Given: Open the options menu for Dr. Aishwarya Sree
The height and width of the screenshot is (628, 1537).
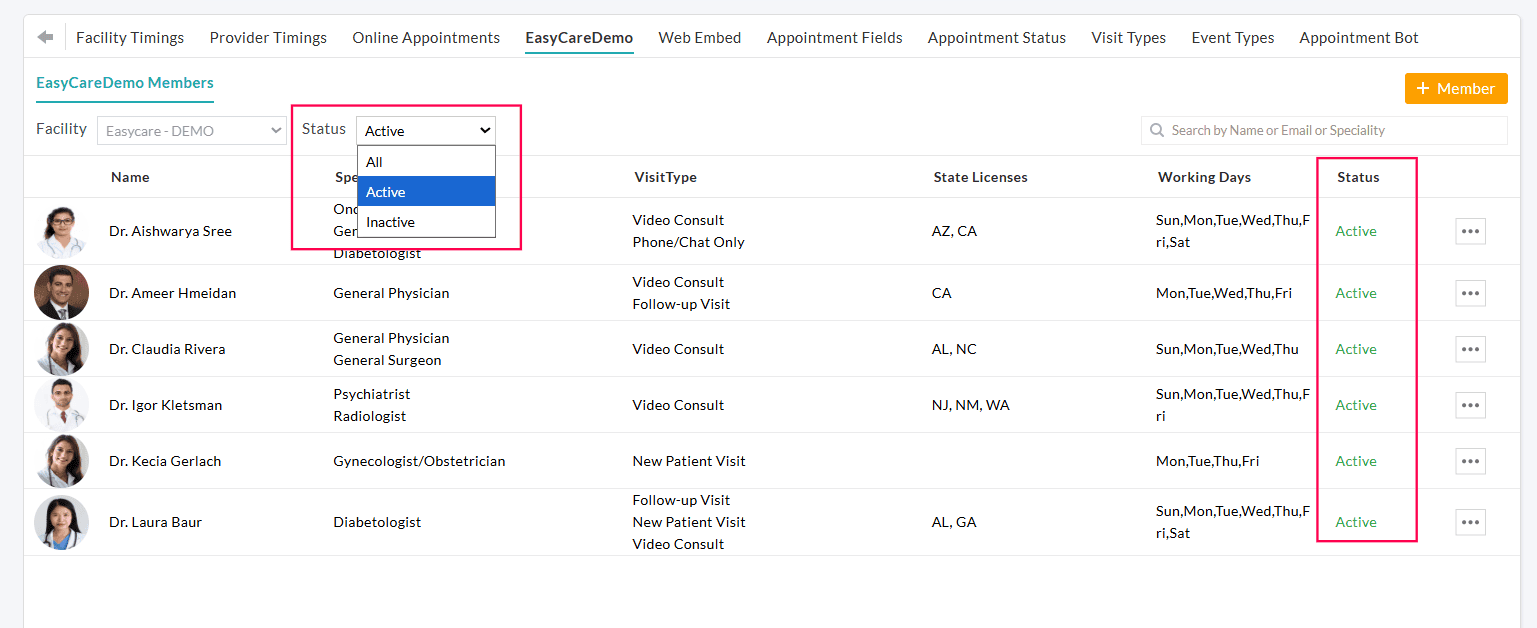Looking at the screenshot, I should point(1470,231).
